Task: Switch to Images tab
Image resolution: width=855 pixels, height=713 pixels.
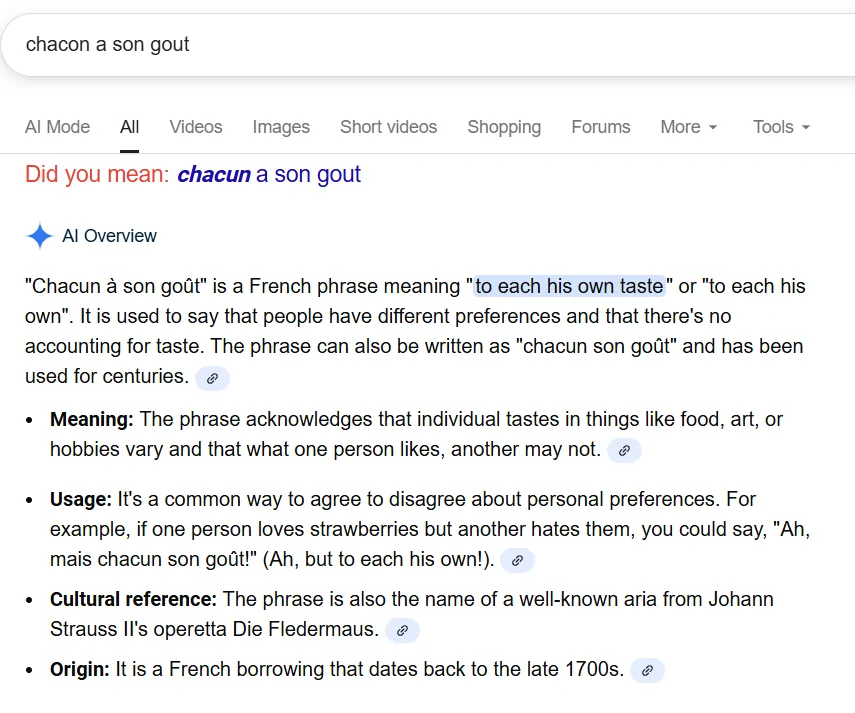Action: (281, 127)
